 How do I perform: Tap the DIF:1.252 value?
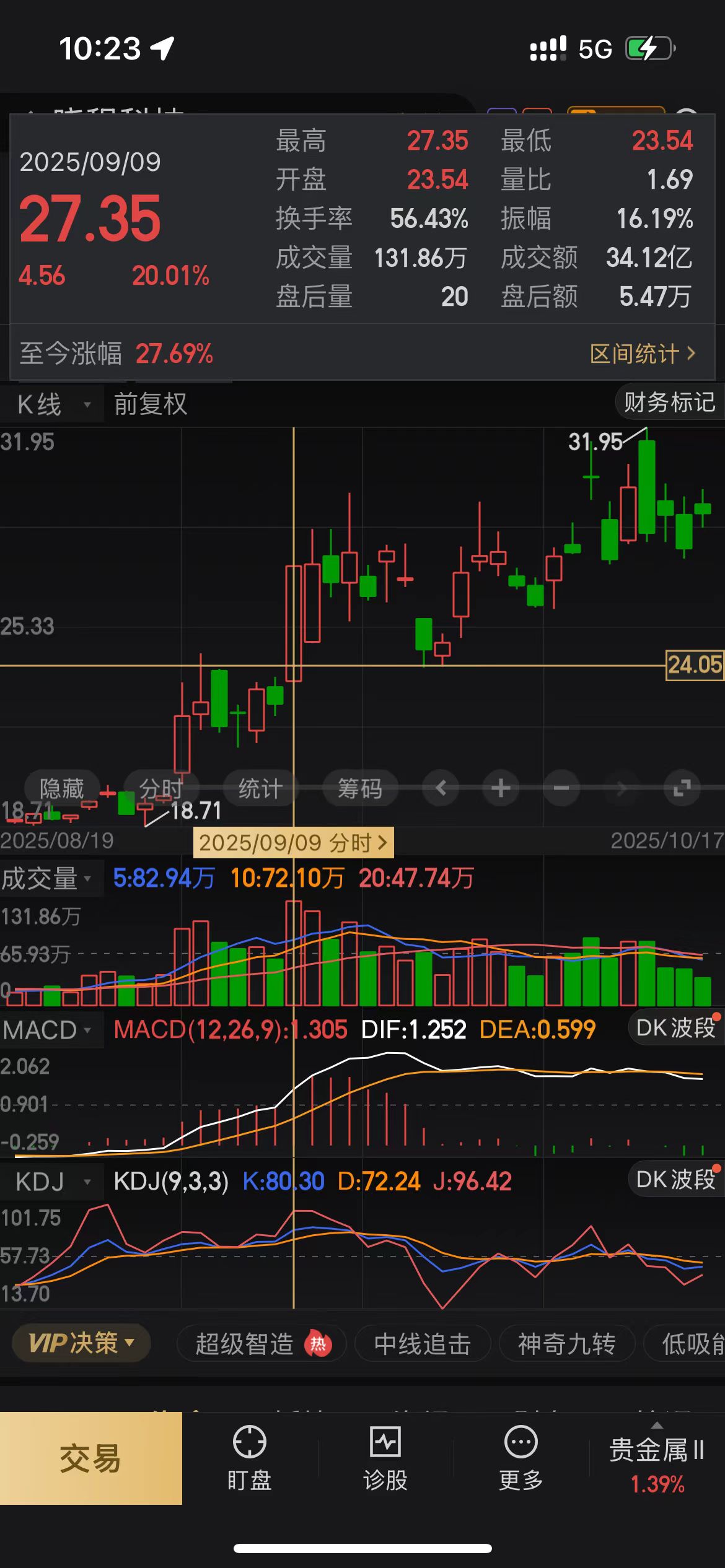413,1030
